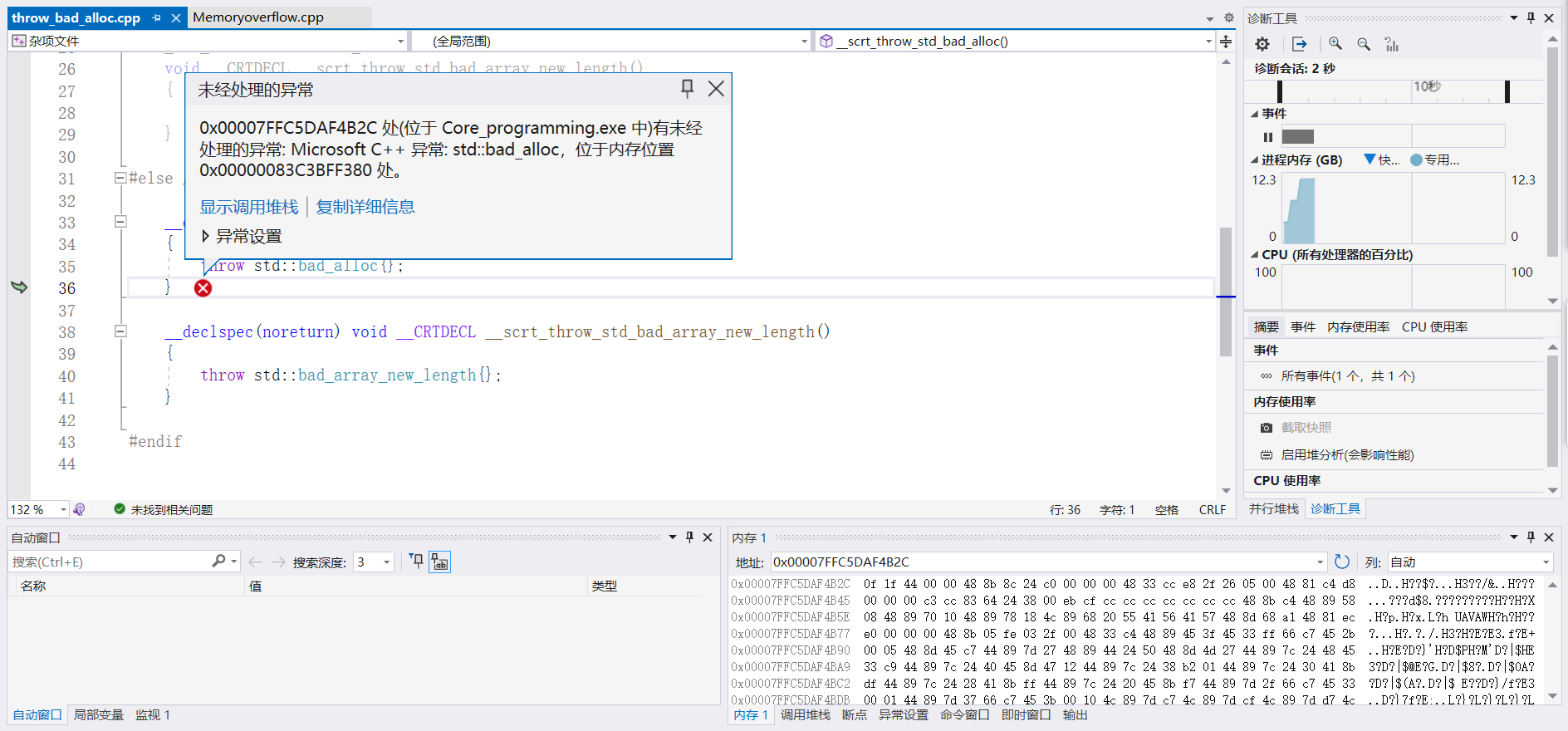Pin the diagnostic tools panel
Viewport: 1568px width, 731px height.
(1531, 17)
